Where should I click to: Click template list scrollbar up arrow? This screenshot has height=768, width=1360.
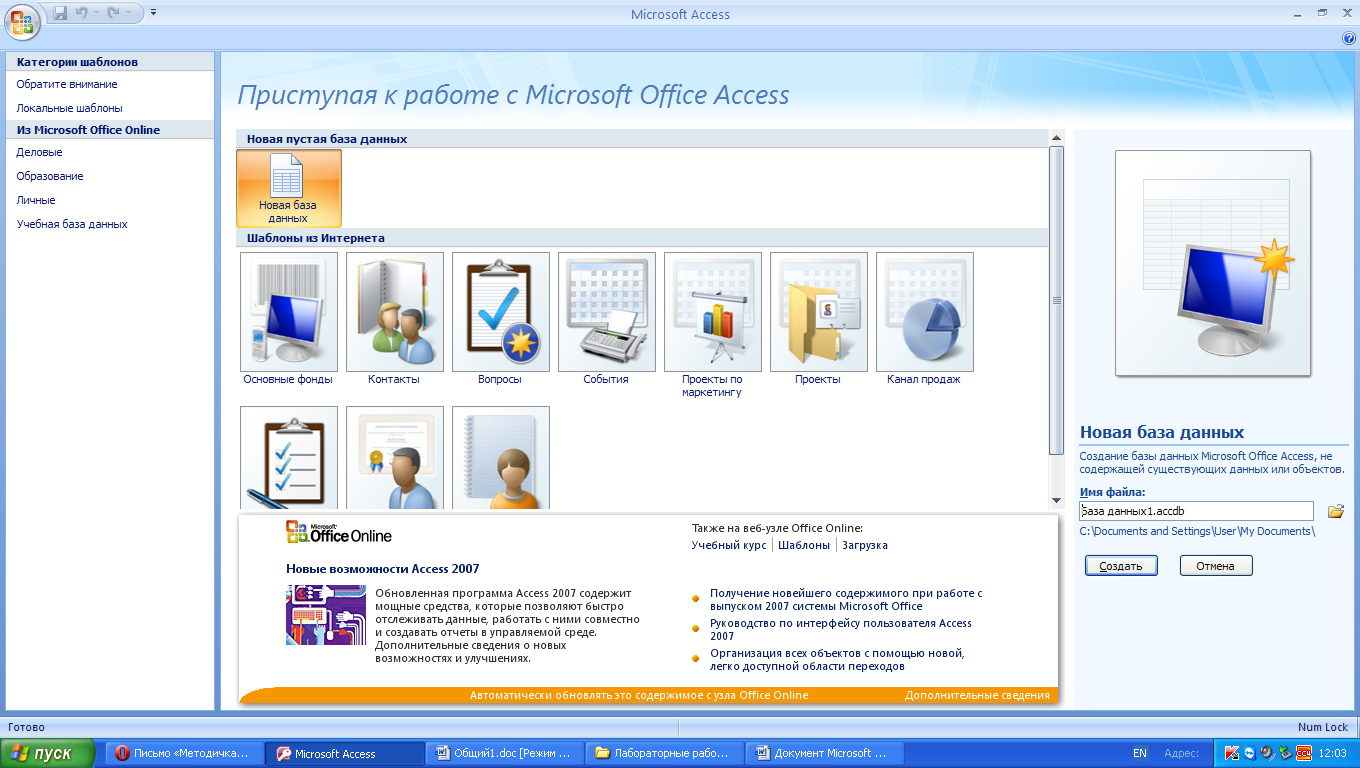[1056, 137]
